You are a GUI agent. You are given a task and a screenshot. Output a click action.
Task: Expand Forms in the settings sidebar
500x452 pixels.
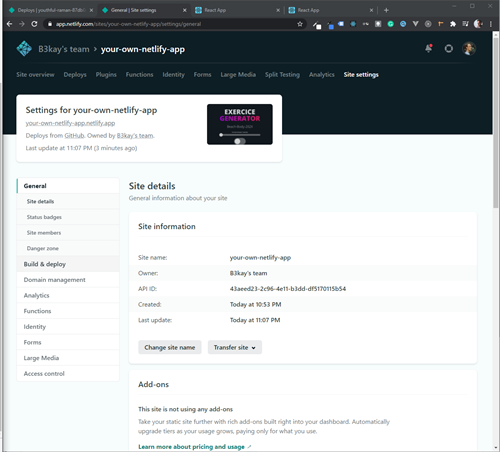pos(68,342)
